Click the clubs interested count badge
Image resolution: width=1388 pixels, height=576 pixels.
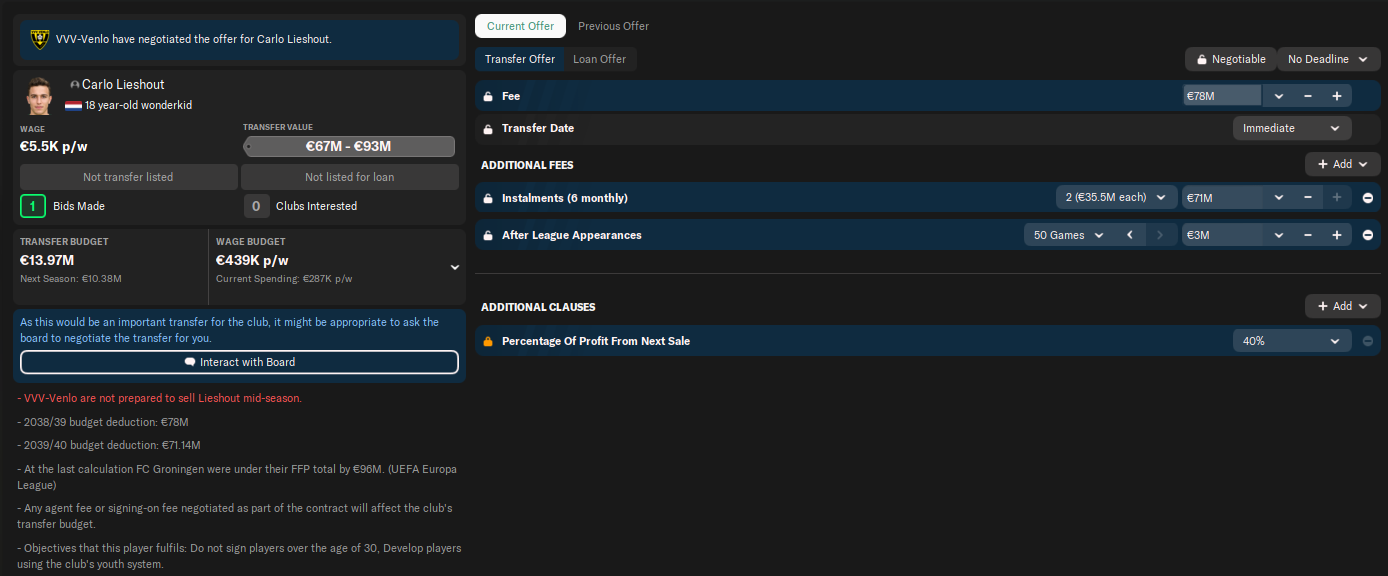coord(257,206)
